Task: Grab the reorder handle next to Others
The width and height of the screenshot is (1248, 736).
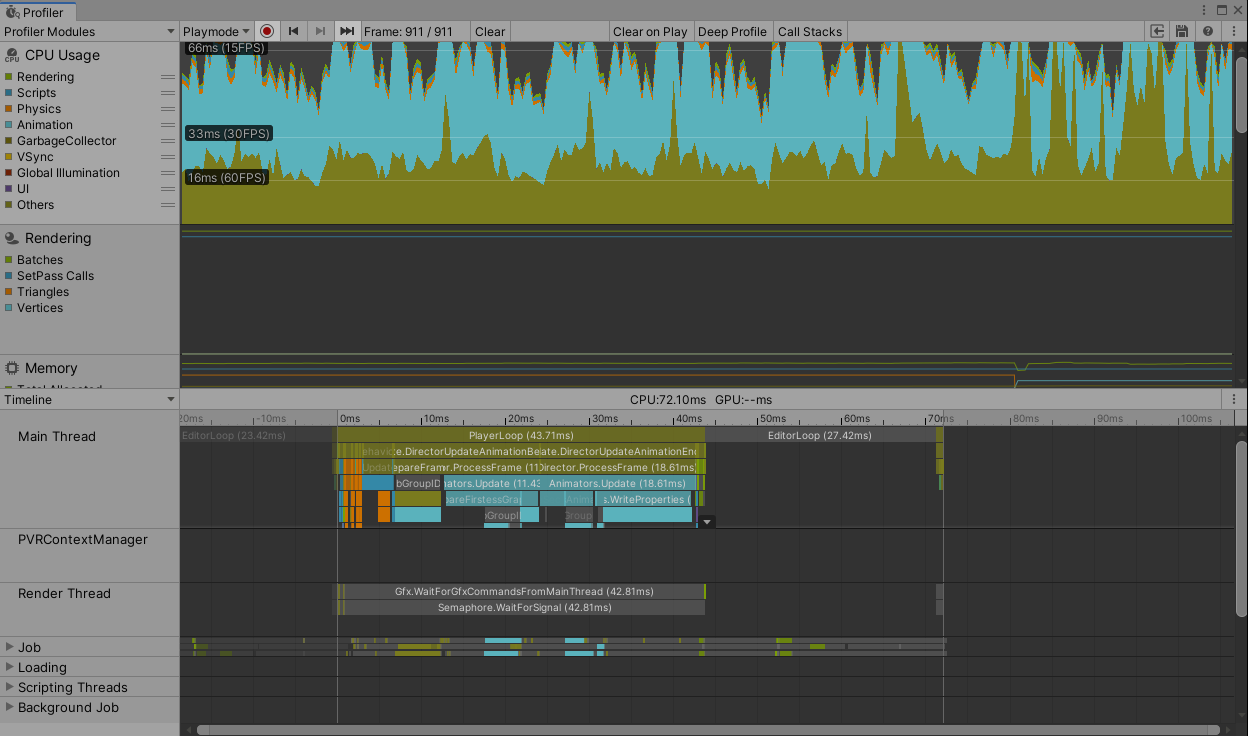Action: click(168, 205)
